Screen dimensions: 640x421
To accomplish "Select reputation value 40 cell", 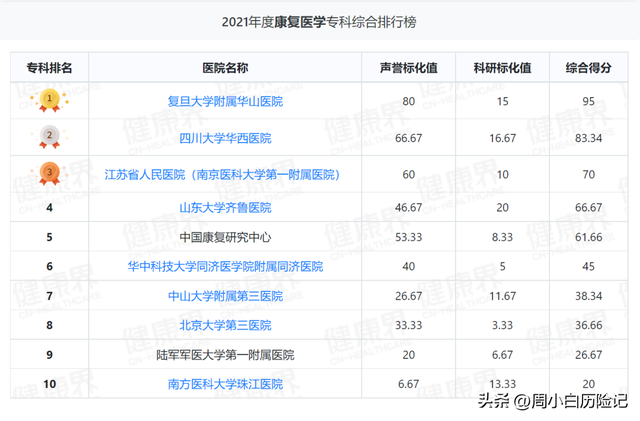I will point(408,266).
